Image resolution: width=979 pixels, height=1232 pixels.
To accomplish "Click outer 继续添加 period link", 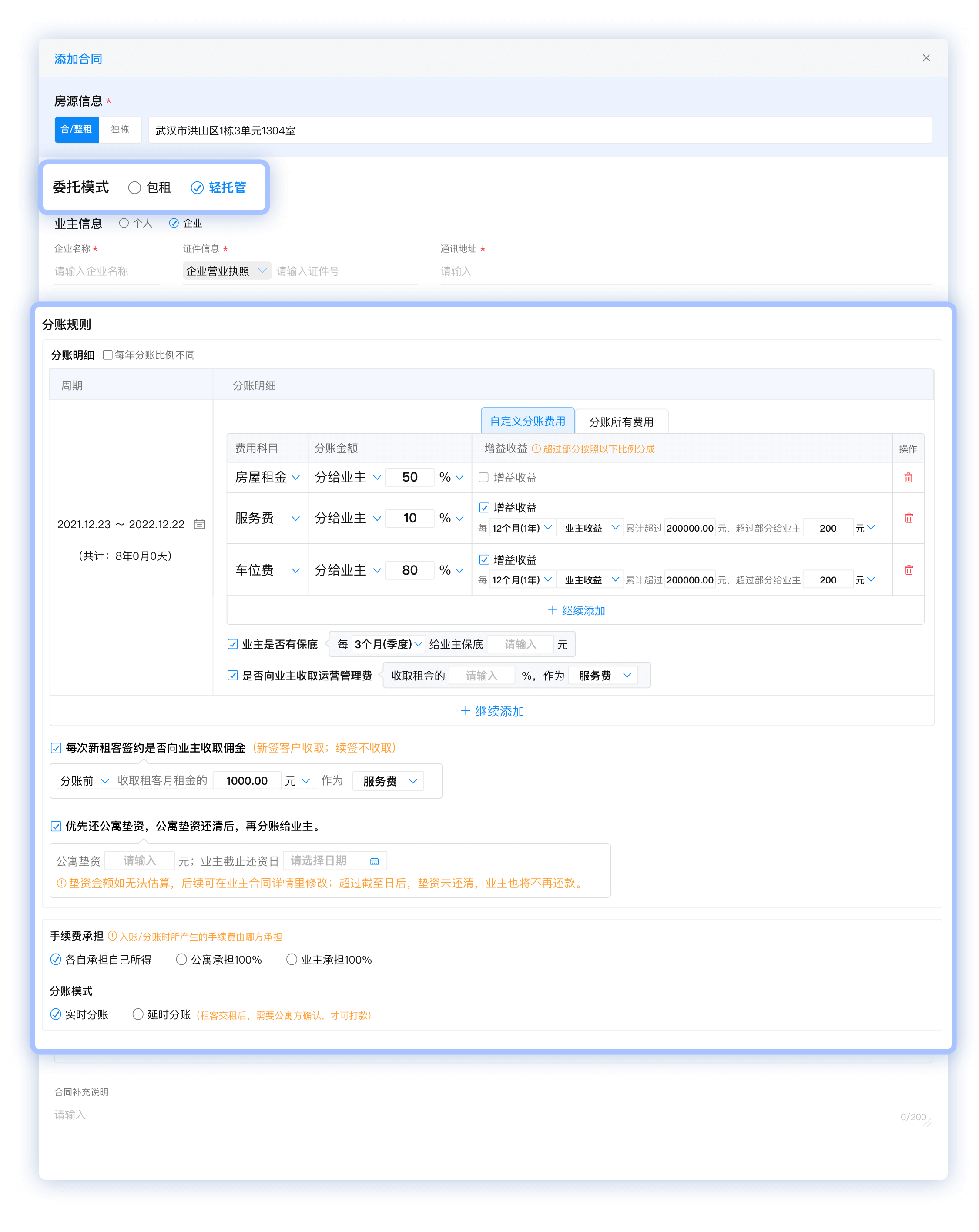I will point(492,711).
